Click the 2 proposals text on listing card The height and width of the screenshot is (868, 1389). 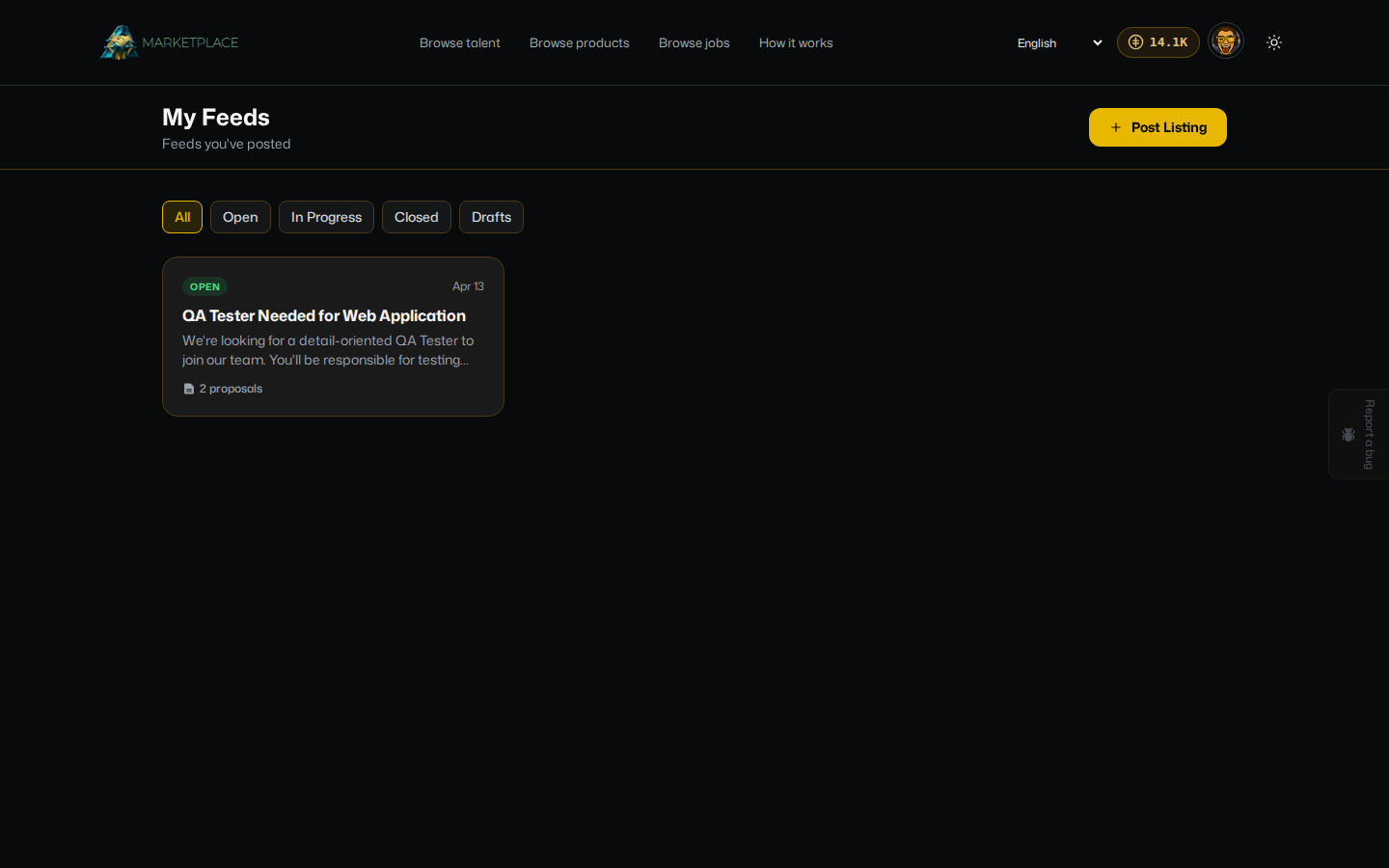[x=231, y=389]
